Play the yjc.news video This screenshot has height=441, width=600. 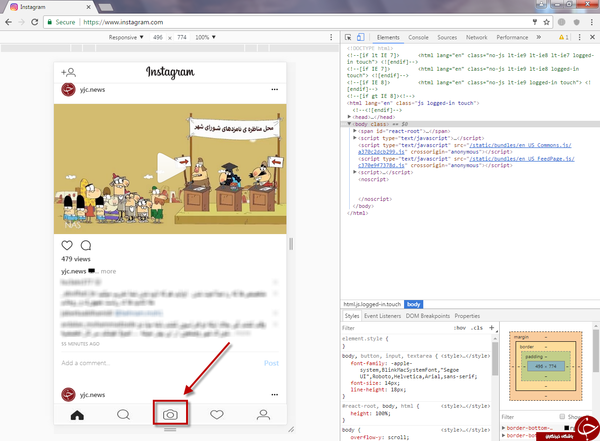pos(170,168)
